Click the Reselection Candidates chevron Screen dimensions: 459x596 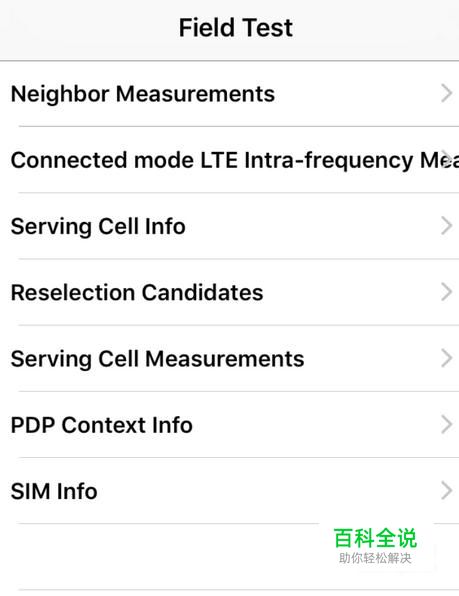tap(447, 292)
